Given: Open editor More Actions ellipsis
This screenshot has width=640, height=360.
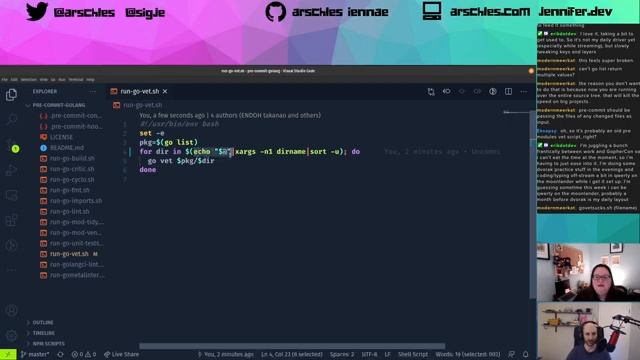Looking at the screenshot, I should click(524, 91).
